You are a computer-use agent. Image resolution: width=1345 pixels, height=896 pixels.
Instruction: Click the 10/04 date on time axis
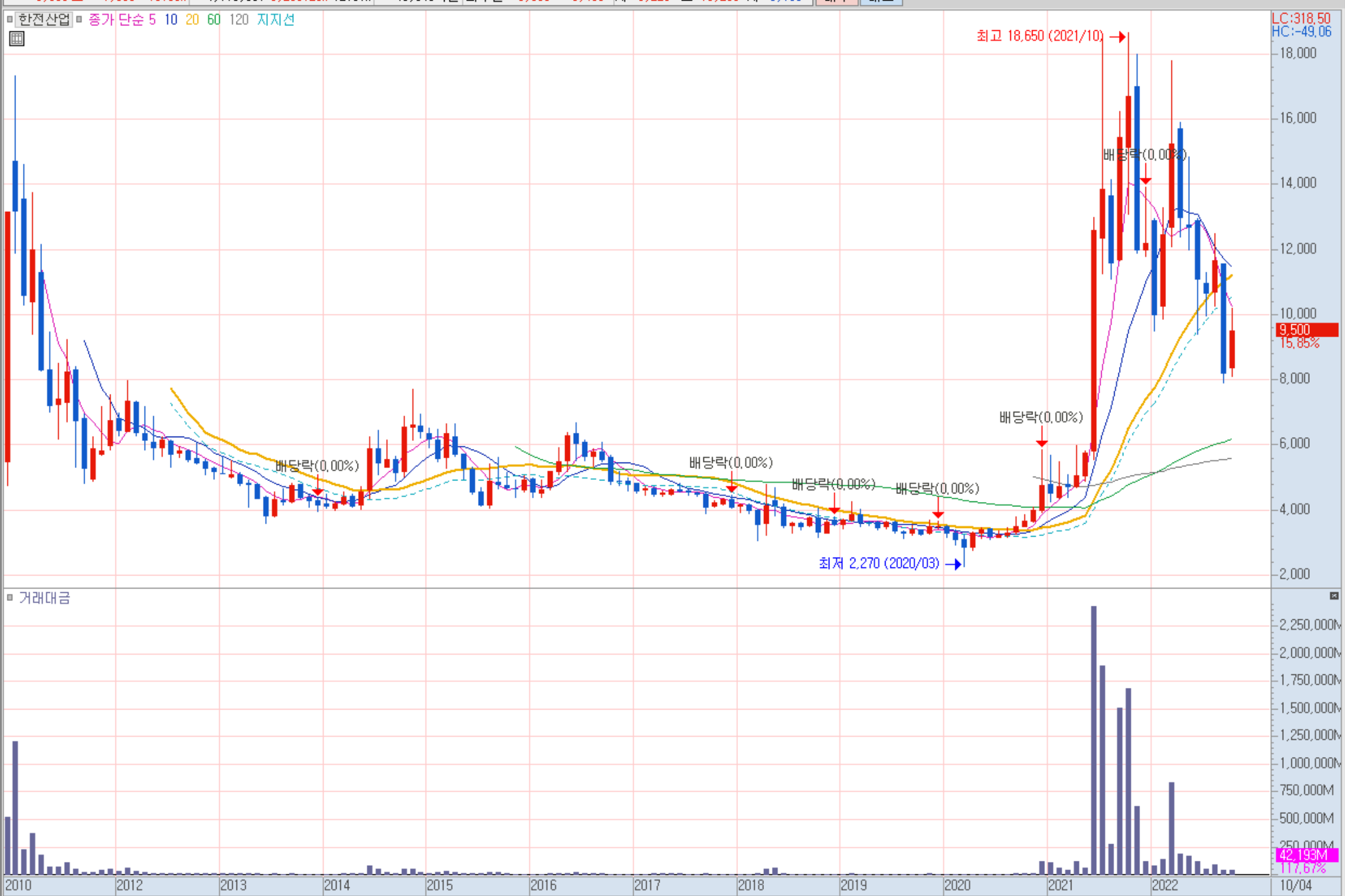[1296, 885]
